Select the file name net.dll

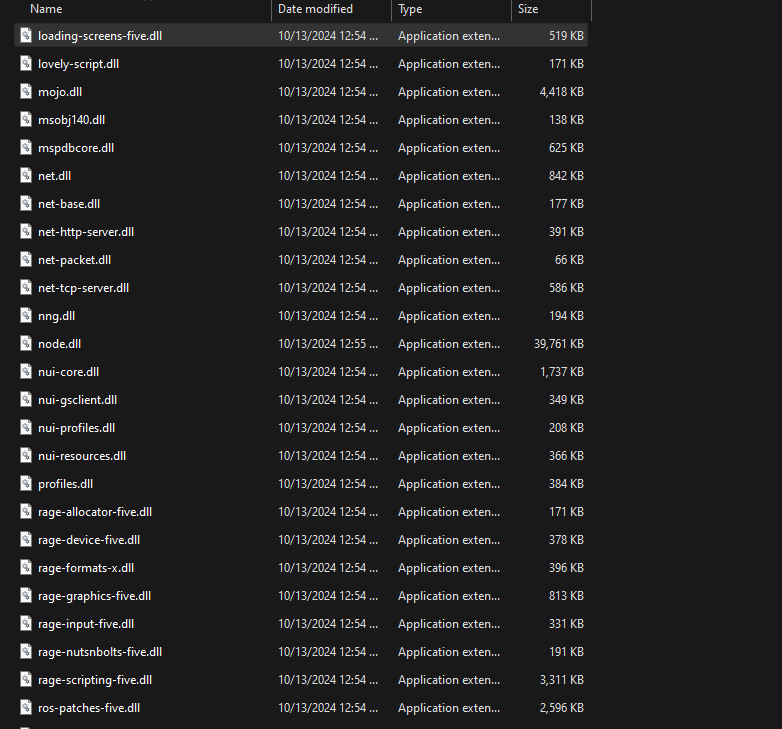pyautogui.click(x=54, y=176)
